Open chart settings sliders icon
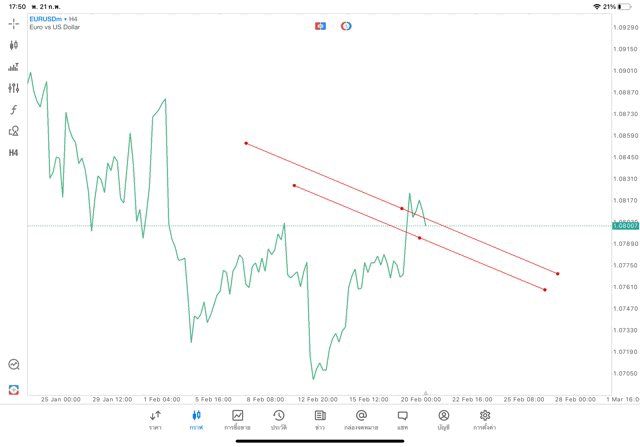The width and height of the screenshot is (640, 447). pyautogui.click(x=14, y=88)
